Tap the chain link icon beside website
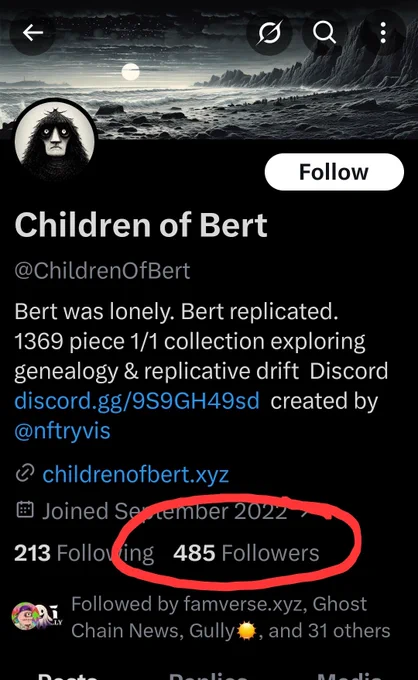The image size is (418, 680). pyautogui.click(x=25, y=473)
